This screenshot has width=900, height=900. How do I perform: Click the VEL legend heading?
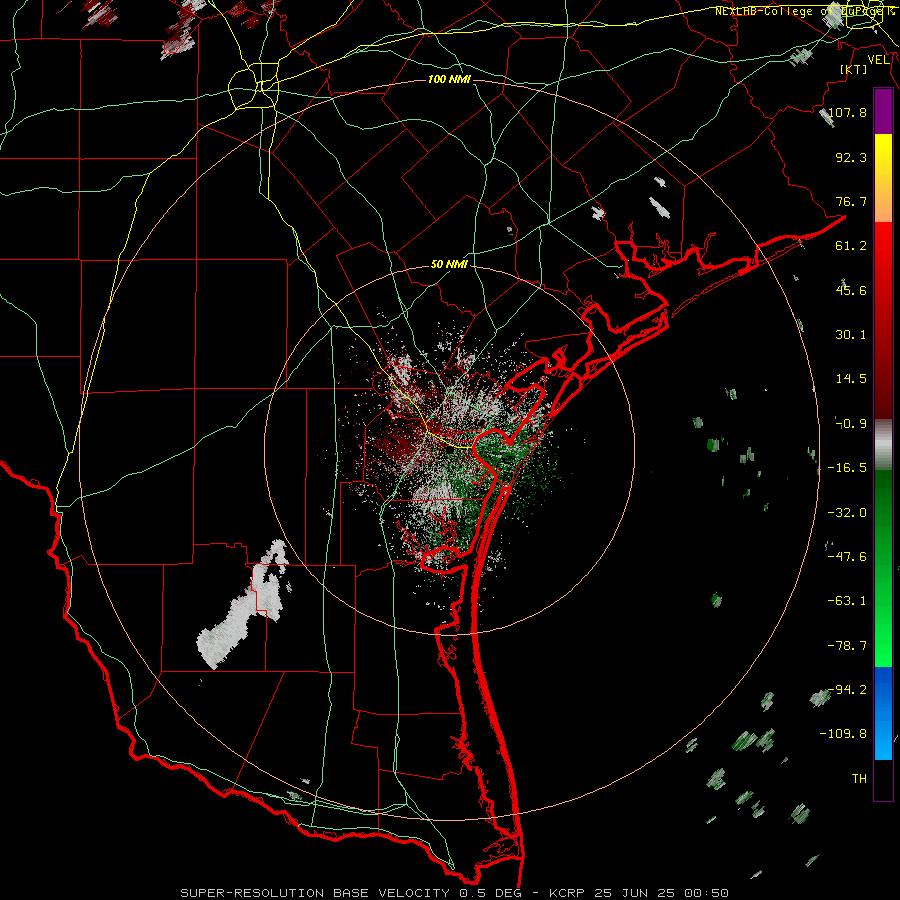click(879, 60)
